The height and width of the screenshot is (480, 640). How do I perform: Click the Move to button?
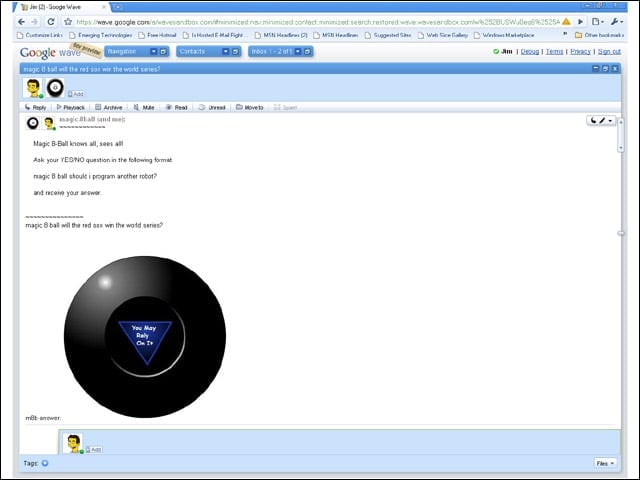click(x=250, y=107)
